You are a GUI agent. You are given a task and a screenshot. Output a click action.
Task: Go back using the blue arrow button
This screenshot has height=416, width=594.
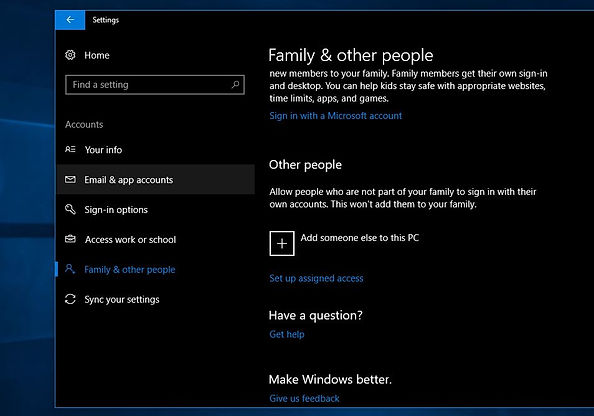[x=70, y=20]
